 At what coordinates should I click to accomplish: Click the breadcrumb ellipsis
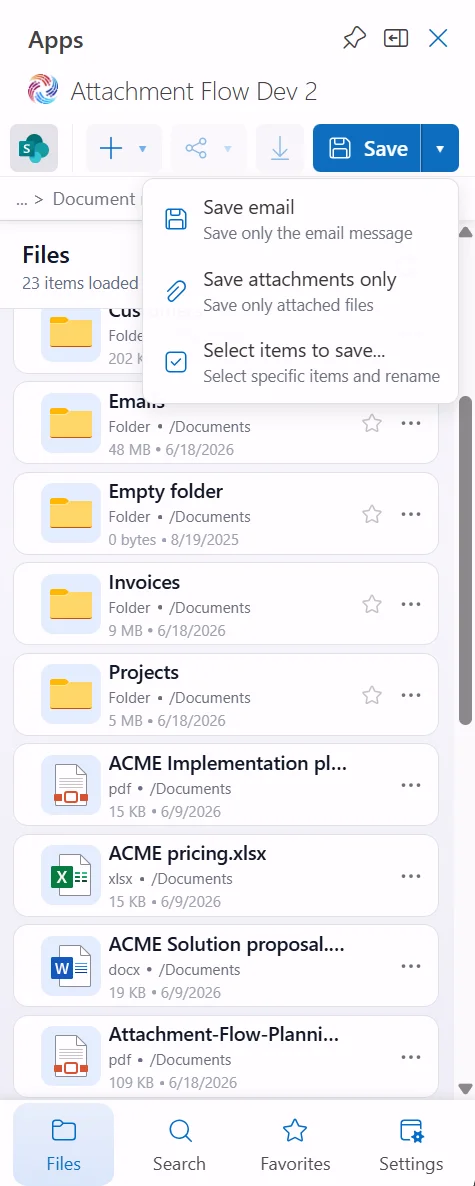click(21, 199)
